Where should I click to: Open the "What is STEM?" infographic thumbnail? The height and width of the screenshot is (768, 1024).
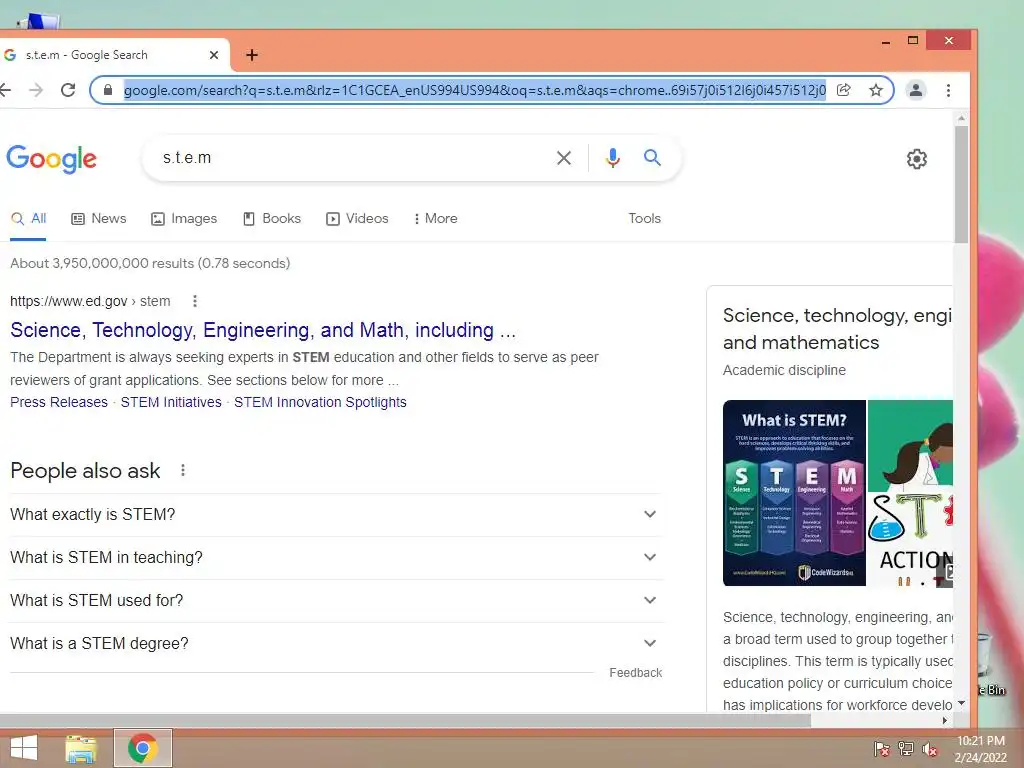pyautogui.click(x=794, y=493)
